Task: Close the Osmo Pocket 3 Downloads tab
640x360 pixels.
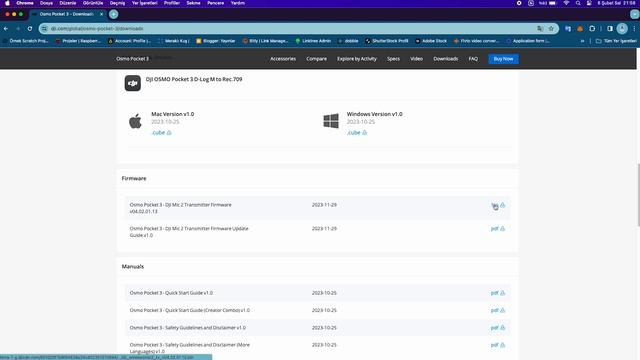Action: pos(101,14)
